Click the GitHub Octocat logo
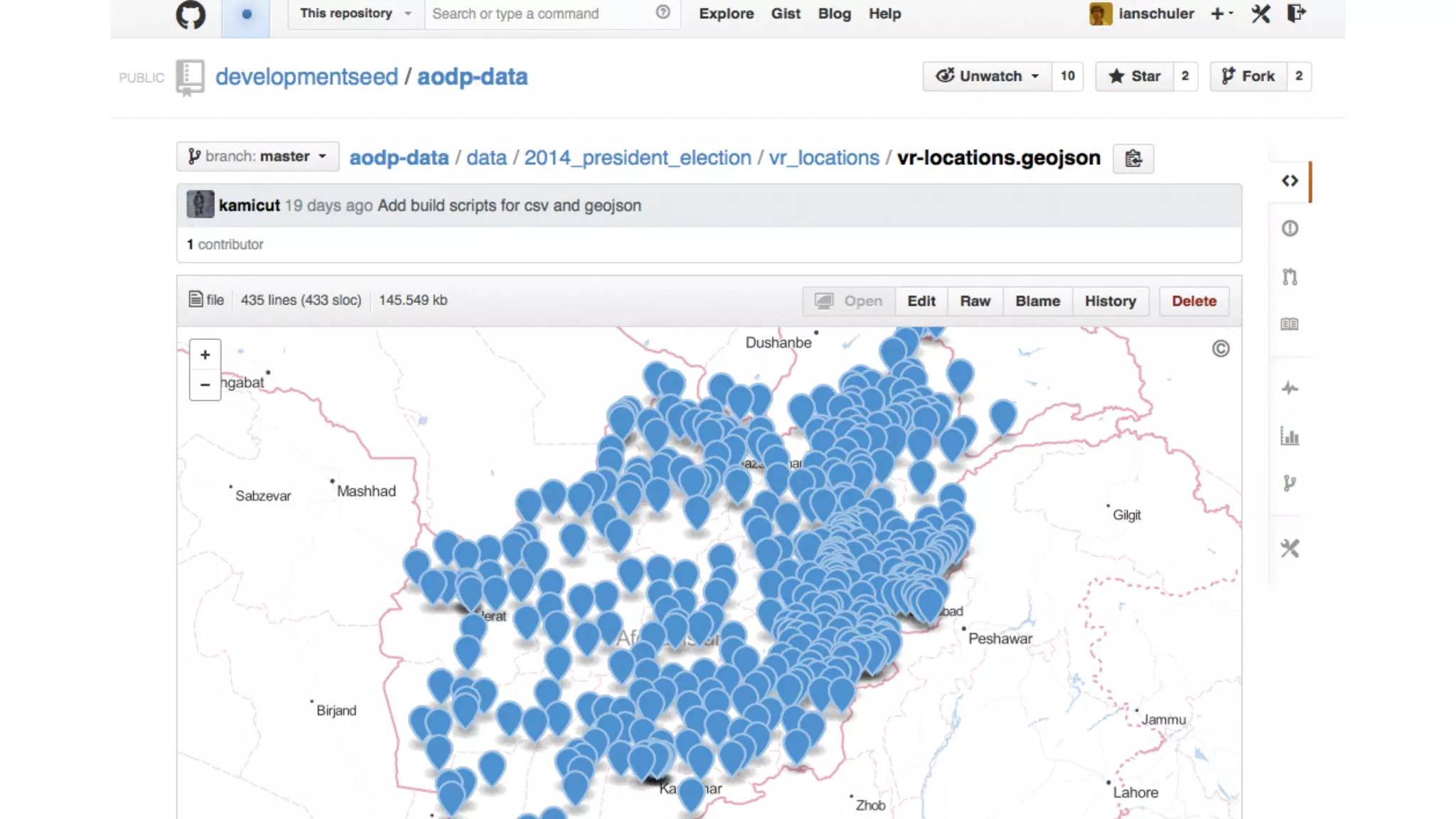 point(190,14)
